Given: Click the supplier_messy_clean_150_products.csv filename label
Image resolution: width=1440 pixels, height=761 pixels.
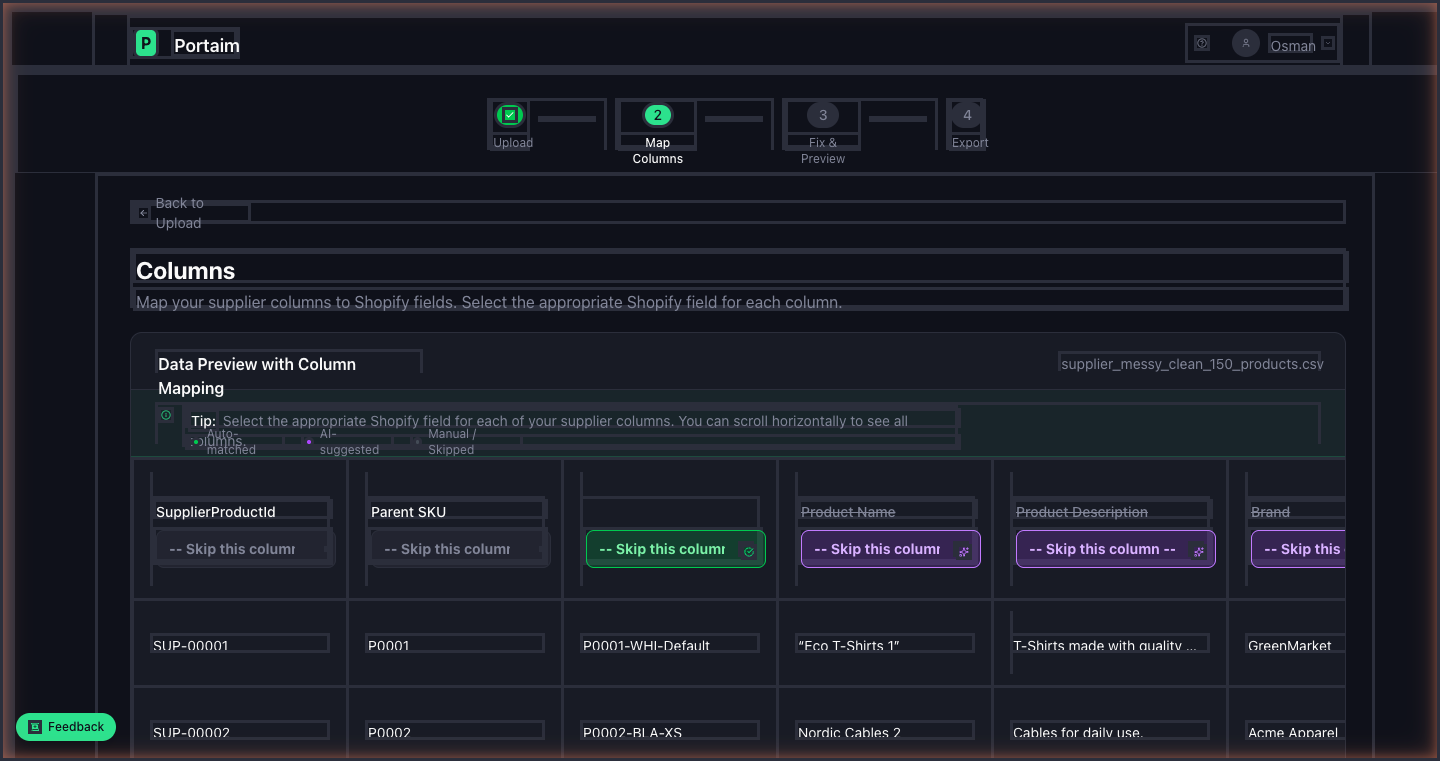Looking at the screenshot, I should point(1191,363).
